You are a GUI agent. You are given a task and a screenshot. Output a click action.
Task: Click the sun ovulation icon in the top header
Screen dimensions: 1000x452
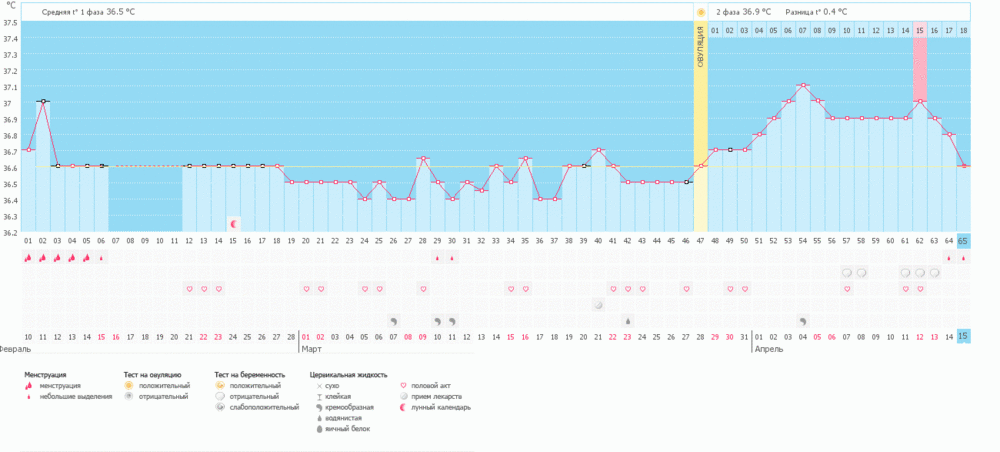click(701, 12)
